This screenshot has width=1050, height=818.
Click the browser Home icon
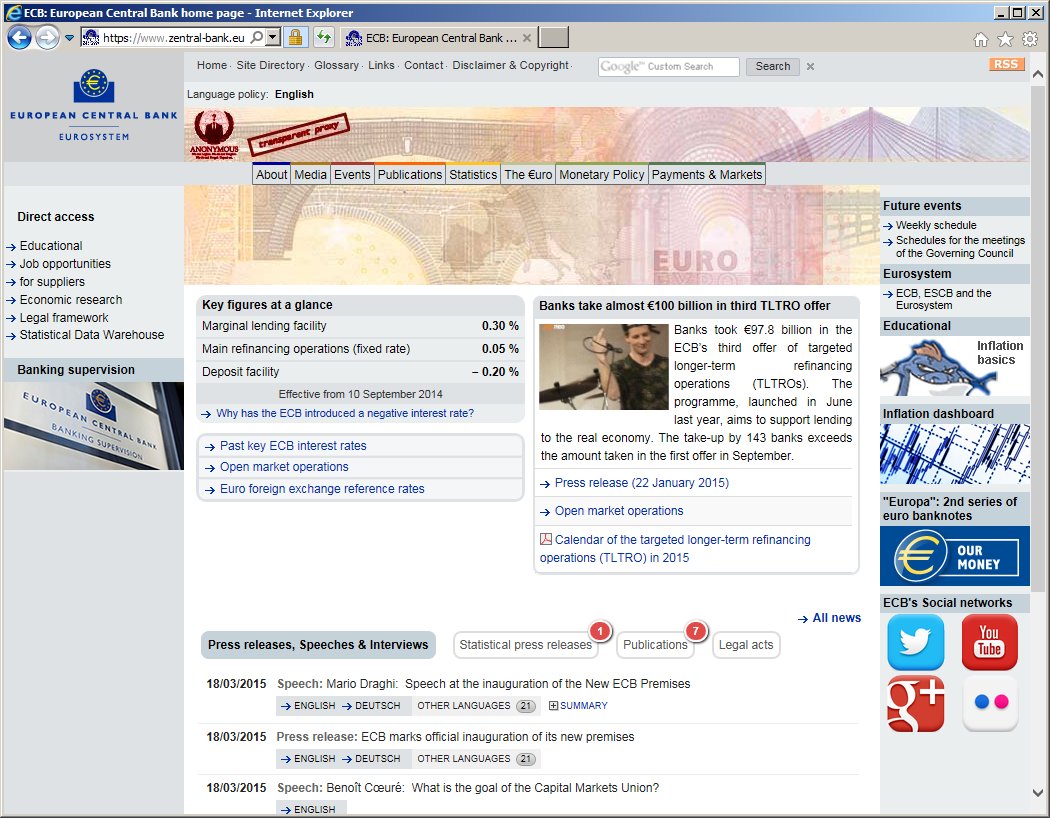click(981, 39)
